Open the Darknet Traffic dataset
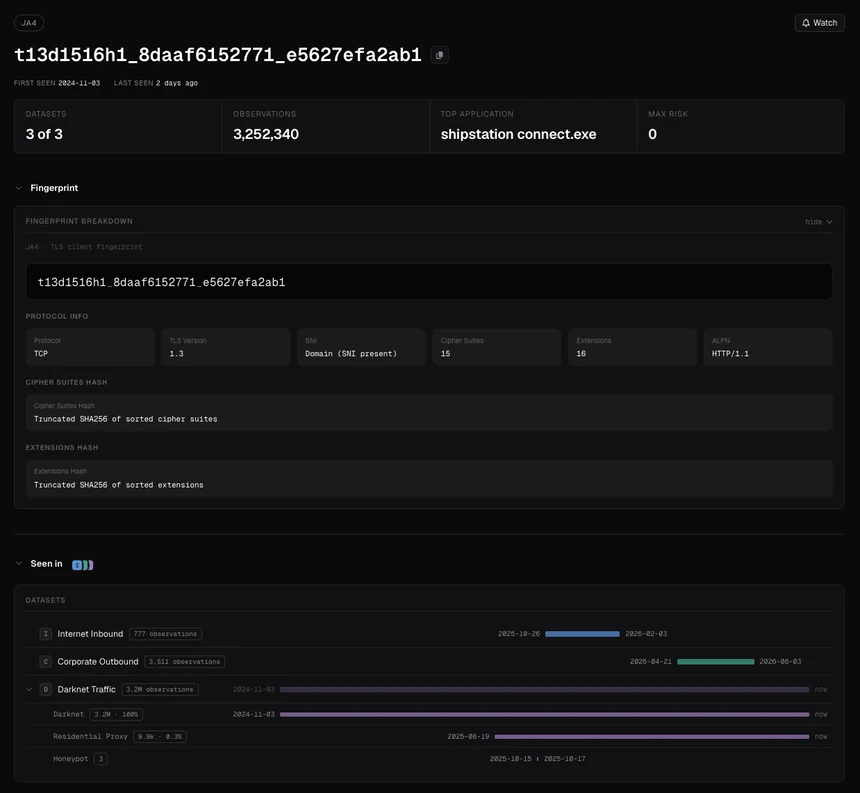This screenshot has height=793, width=860. [87, 689]
